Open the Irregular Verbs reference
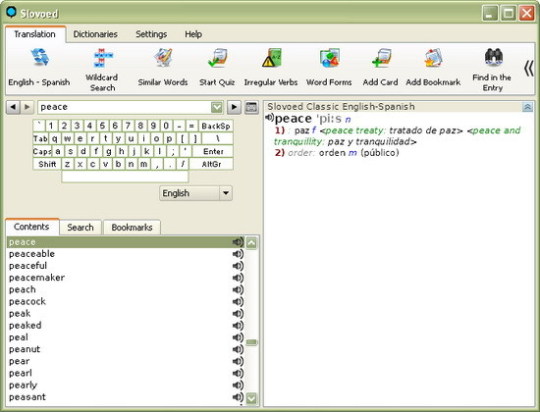Image resolution: width=540 pixels, height=412 pixels. (x=271, y=68)
